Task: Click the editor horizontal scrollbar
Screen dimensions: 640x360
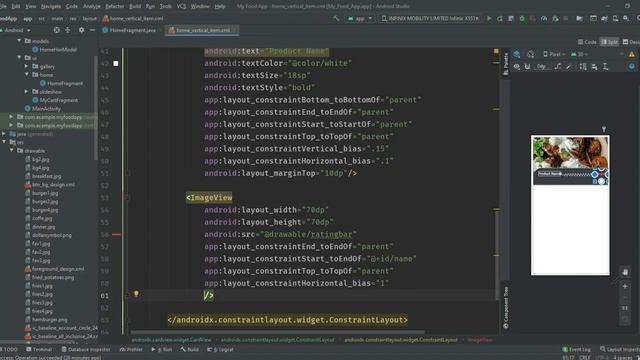Action: point(278,332)
